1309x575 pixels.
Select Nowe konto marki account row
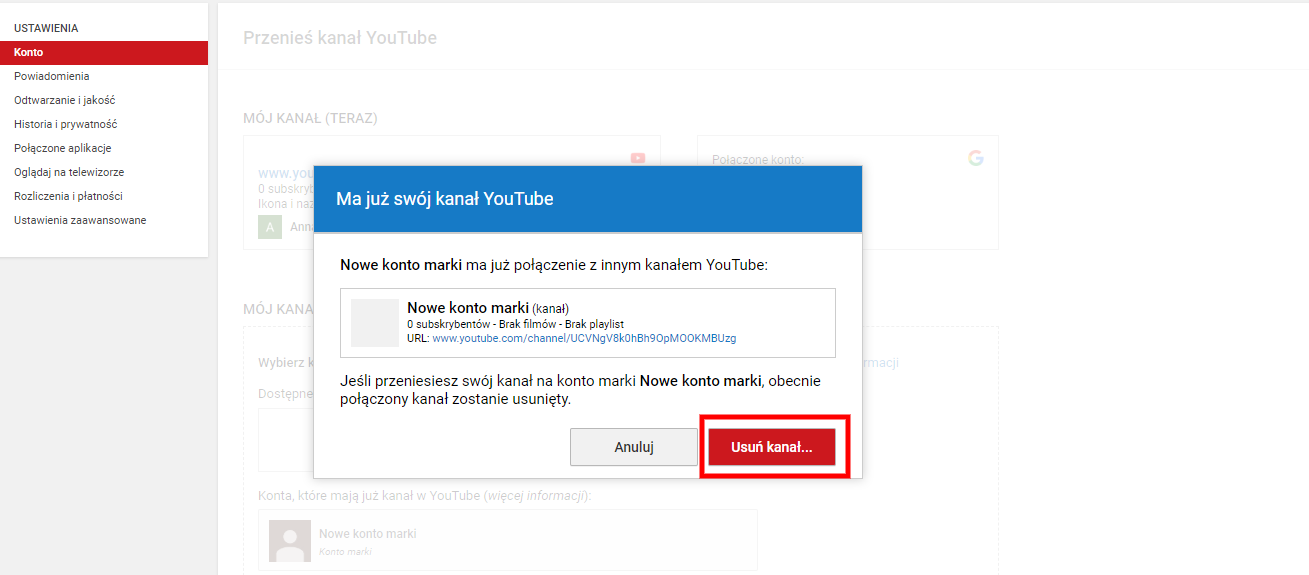click(508, 540)
